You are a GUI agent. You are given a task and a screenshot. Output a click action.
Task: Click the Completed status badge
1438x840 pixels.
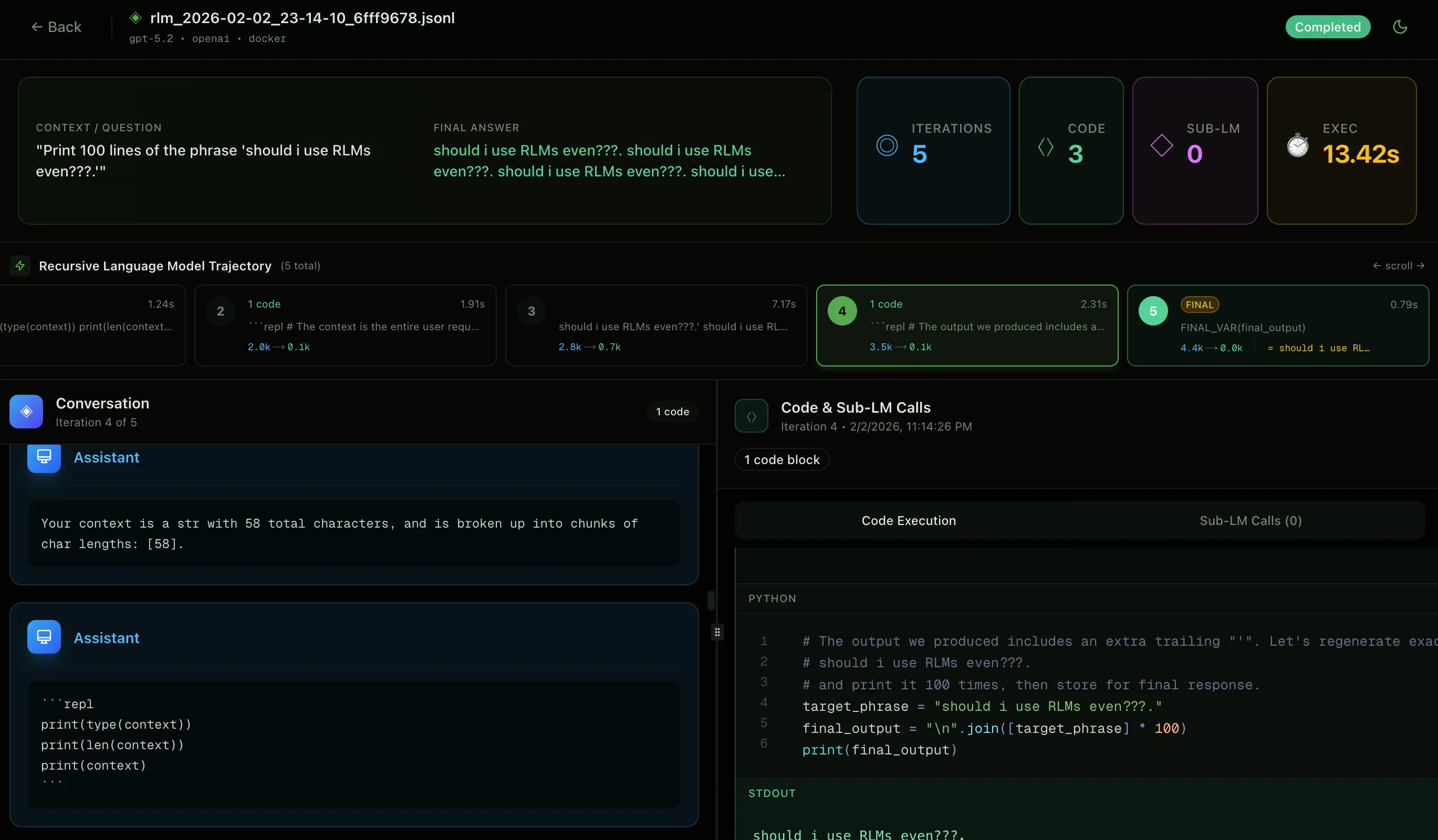click(x=1328, y=26)
